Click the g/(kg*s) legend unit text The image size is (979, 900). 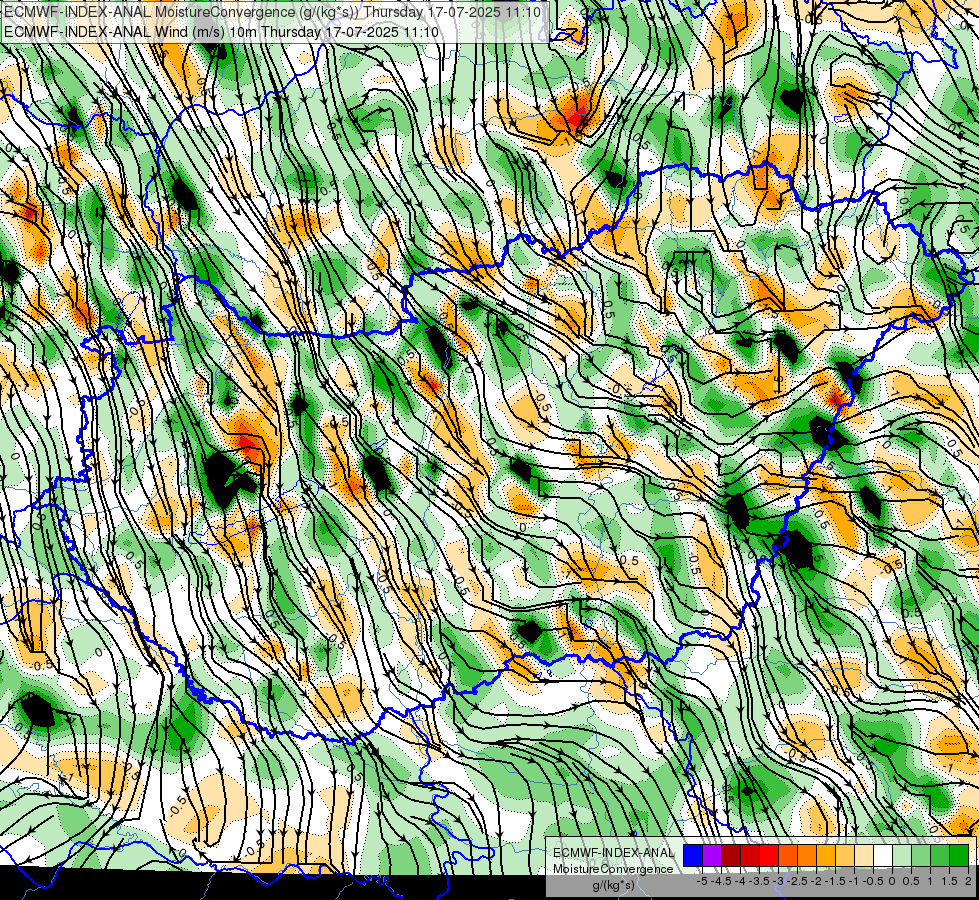click(613, 885)
